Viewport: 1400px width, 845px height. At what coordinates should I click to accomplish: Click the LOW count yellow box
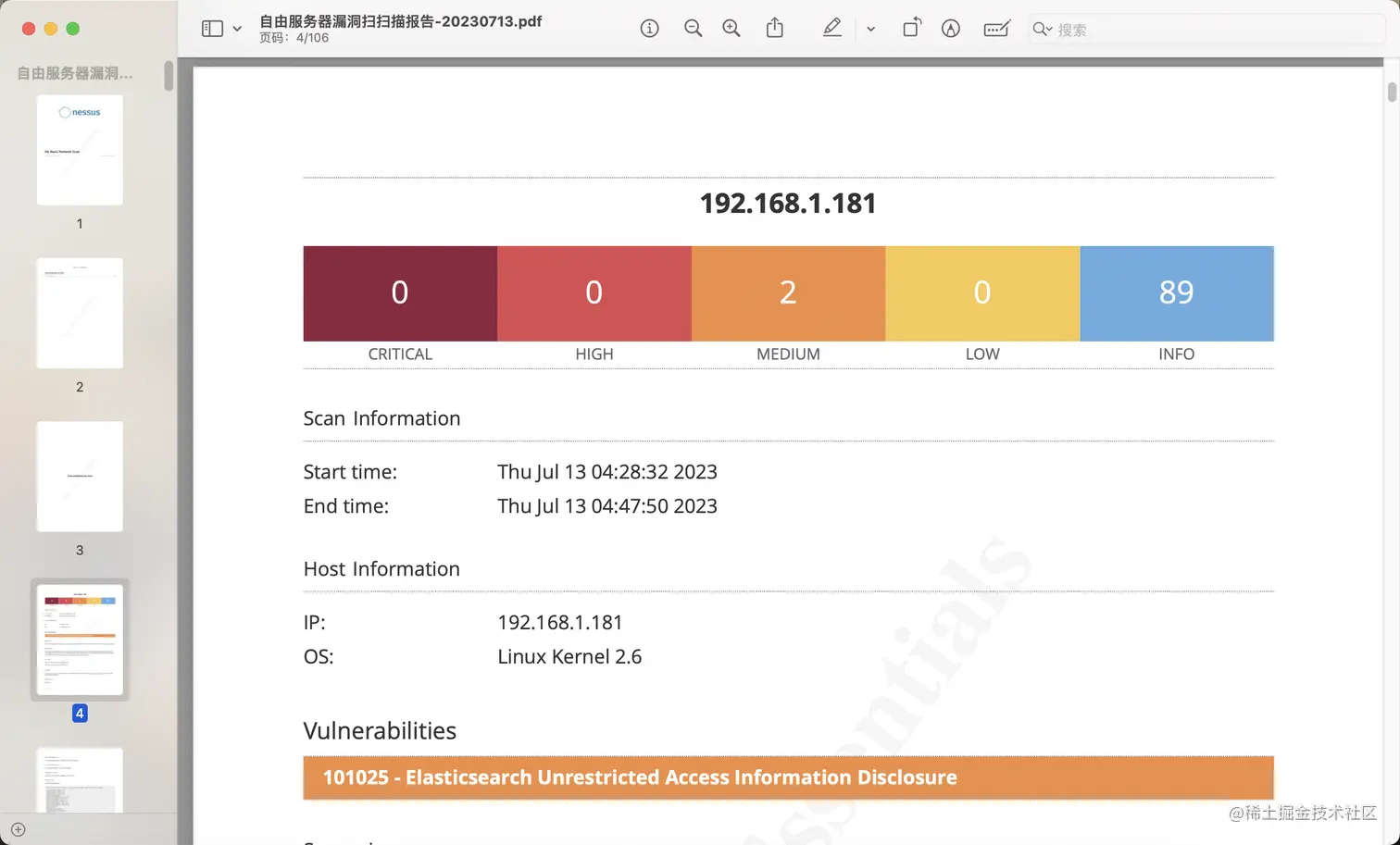coord(982,293)
